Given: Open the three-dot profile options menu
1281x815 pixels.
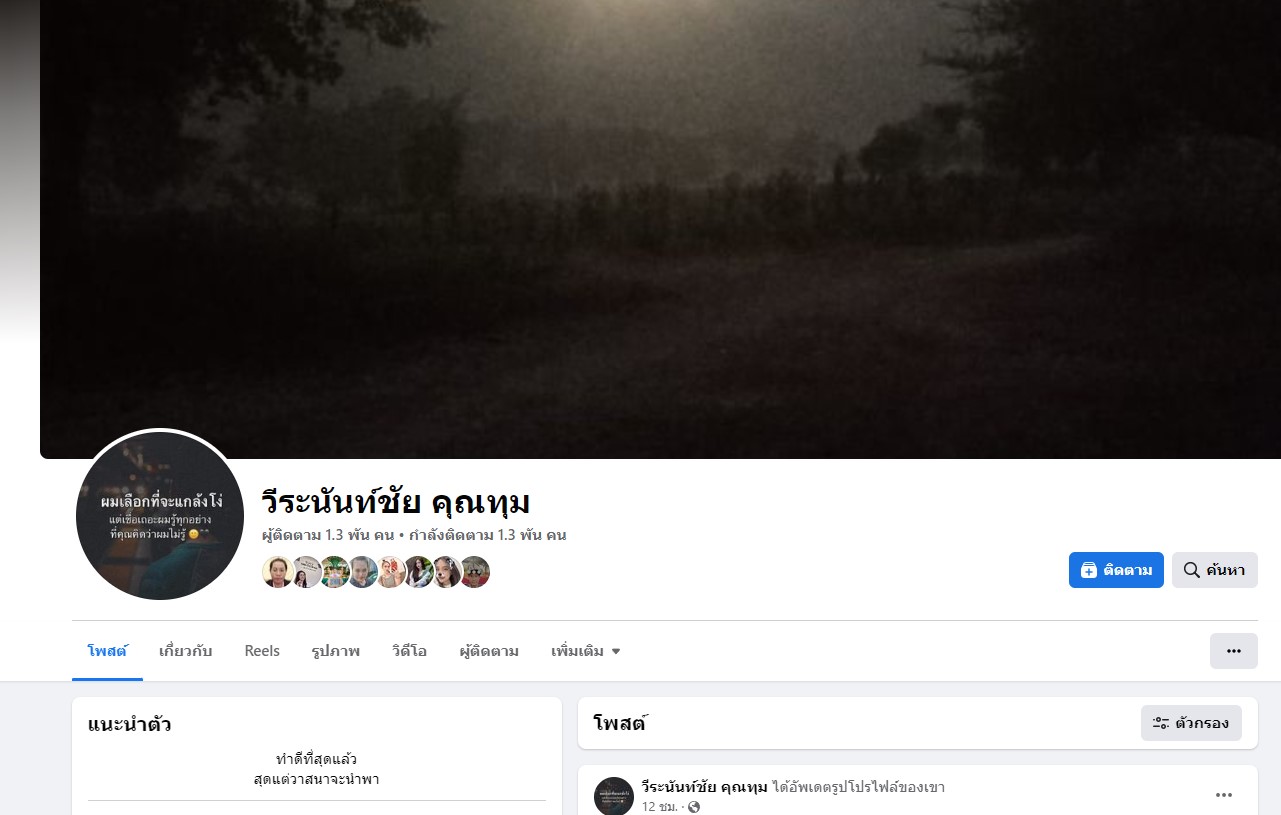Looking at the screenshot, I should pyautogui.click(x=1233, y=651).
